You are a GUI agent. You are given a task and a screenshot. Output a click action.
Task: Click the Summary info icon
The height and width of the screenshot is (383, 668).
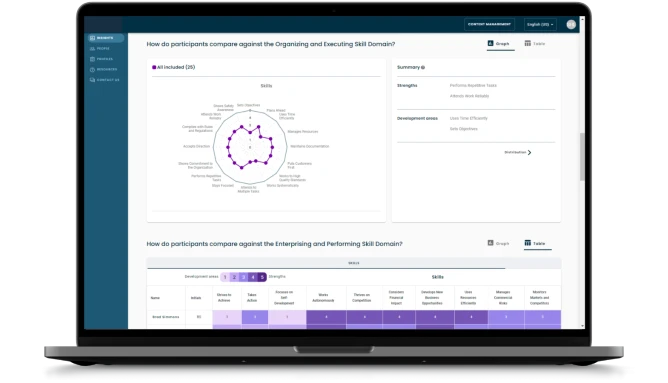tap(423, 67)
